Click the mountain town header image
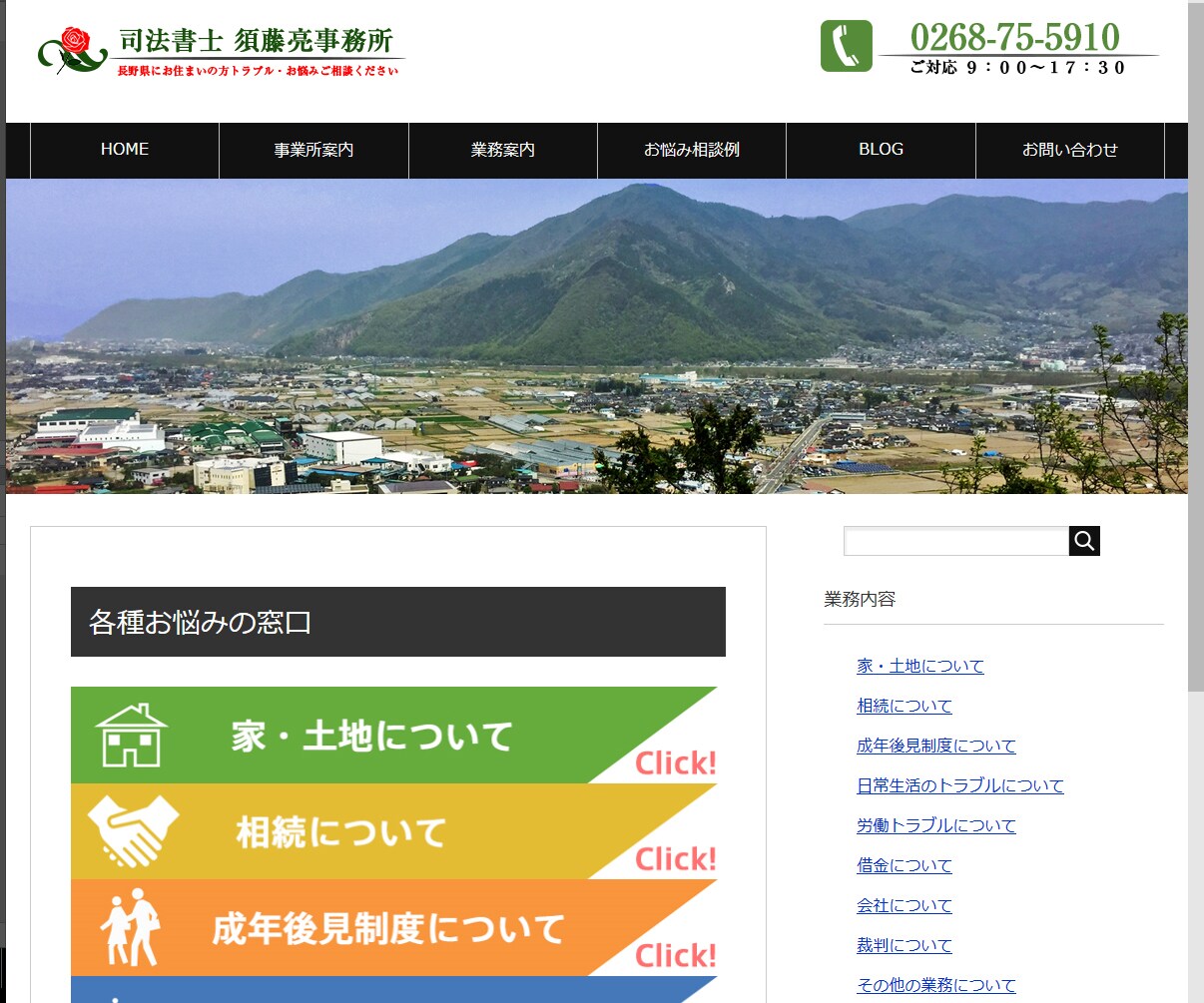 pyautogui.click(x=597, y=336)
